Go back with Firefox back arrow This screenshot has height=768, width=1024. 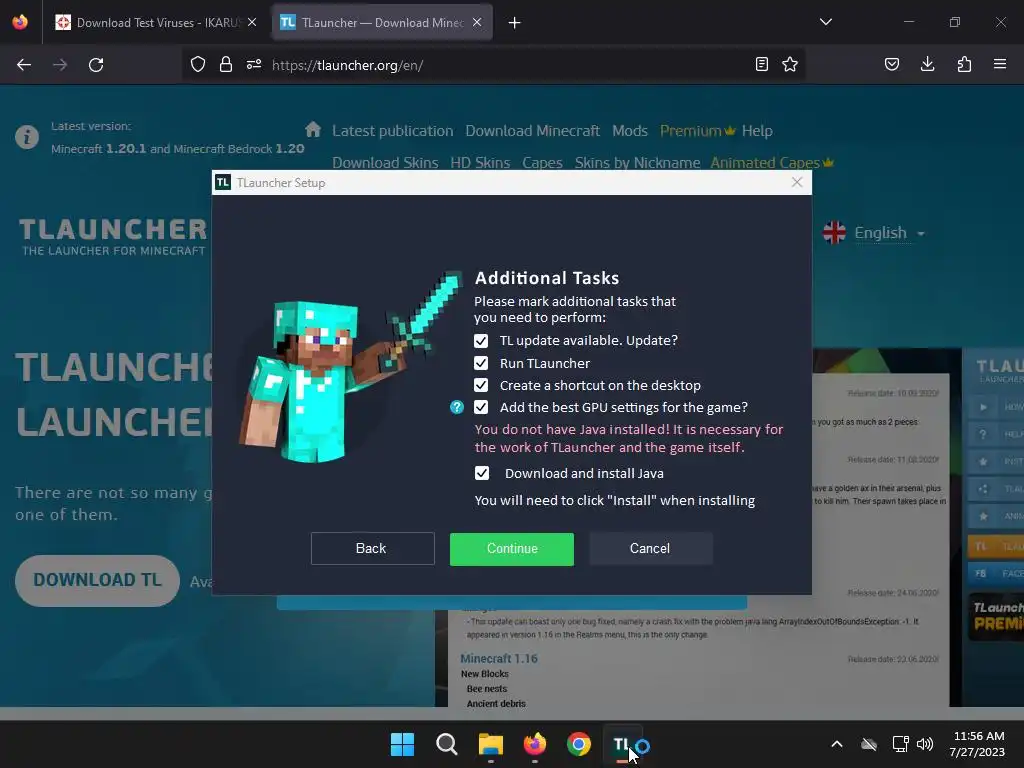click(x=24, y=65)
